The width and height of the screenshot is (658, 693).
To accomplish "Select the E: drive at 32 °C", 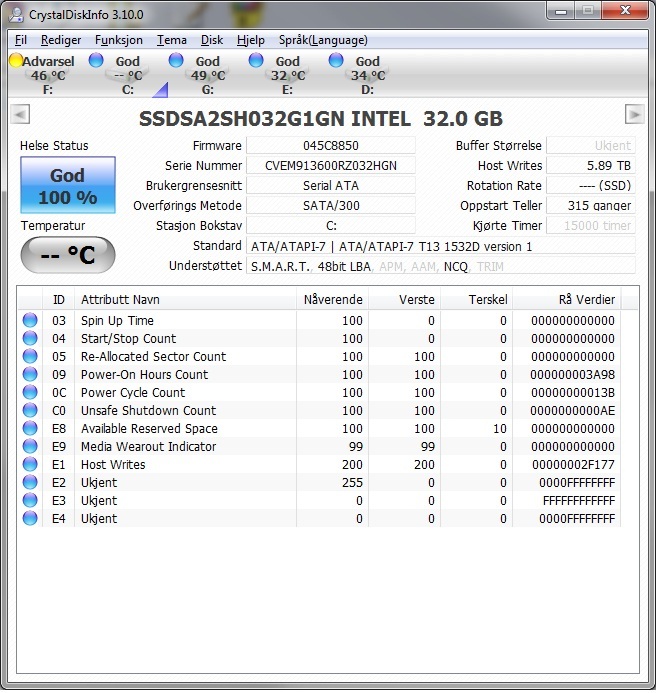I will (282, 74).
